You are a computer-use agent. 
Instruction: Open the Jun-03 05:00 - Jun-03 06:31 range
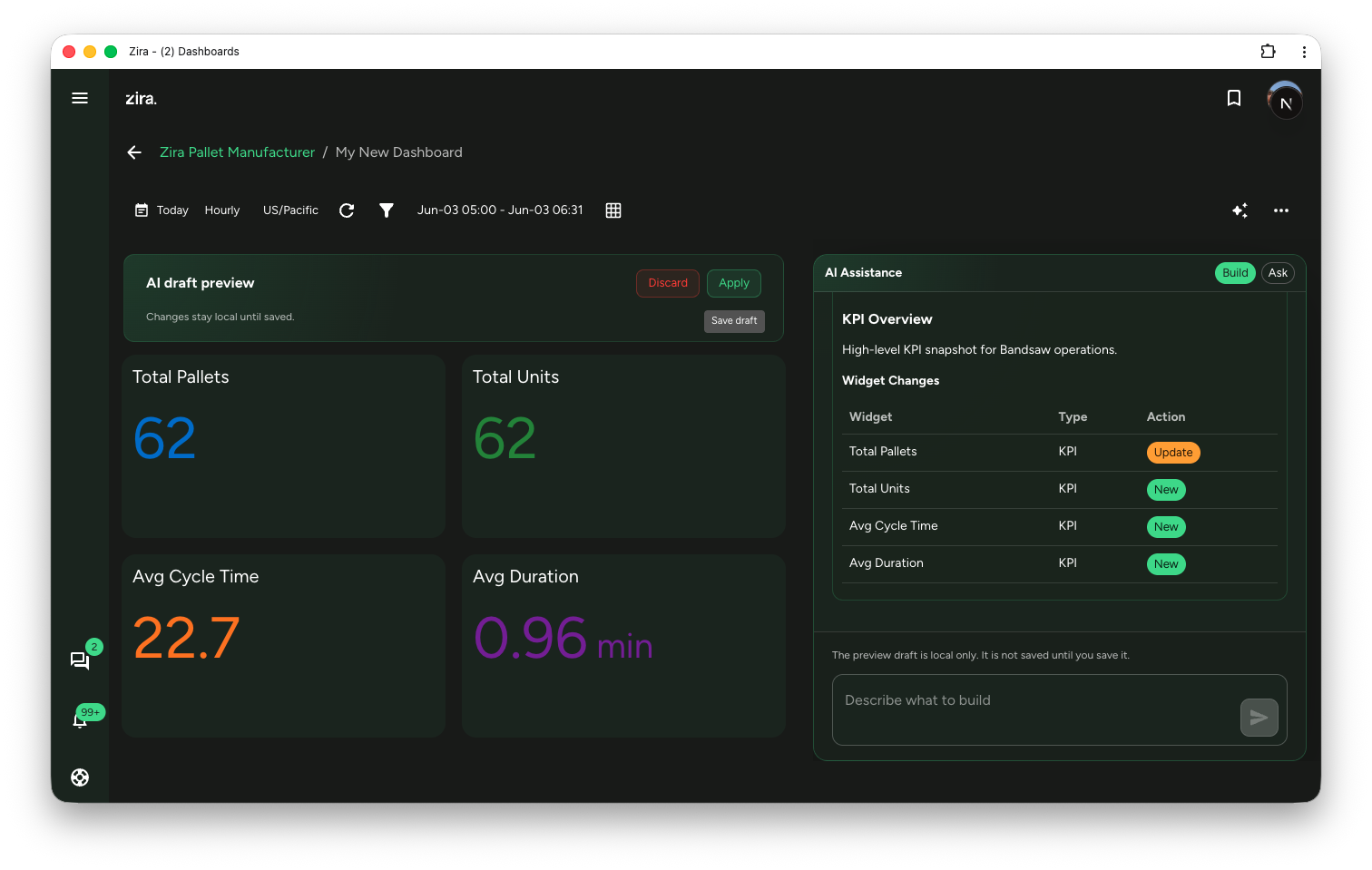pyautogui.click(x=500, y=210)
